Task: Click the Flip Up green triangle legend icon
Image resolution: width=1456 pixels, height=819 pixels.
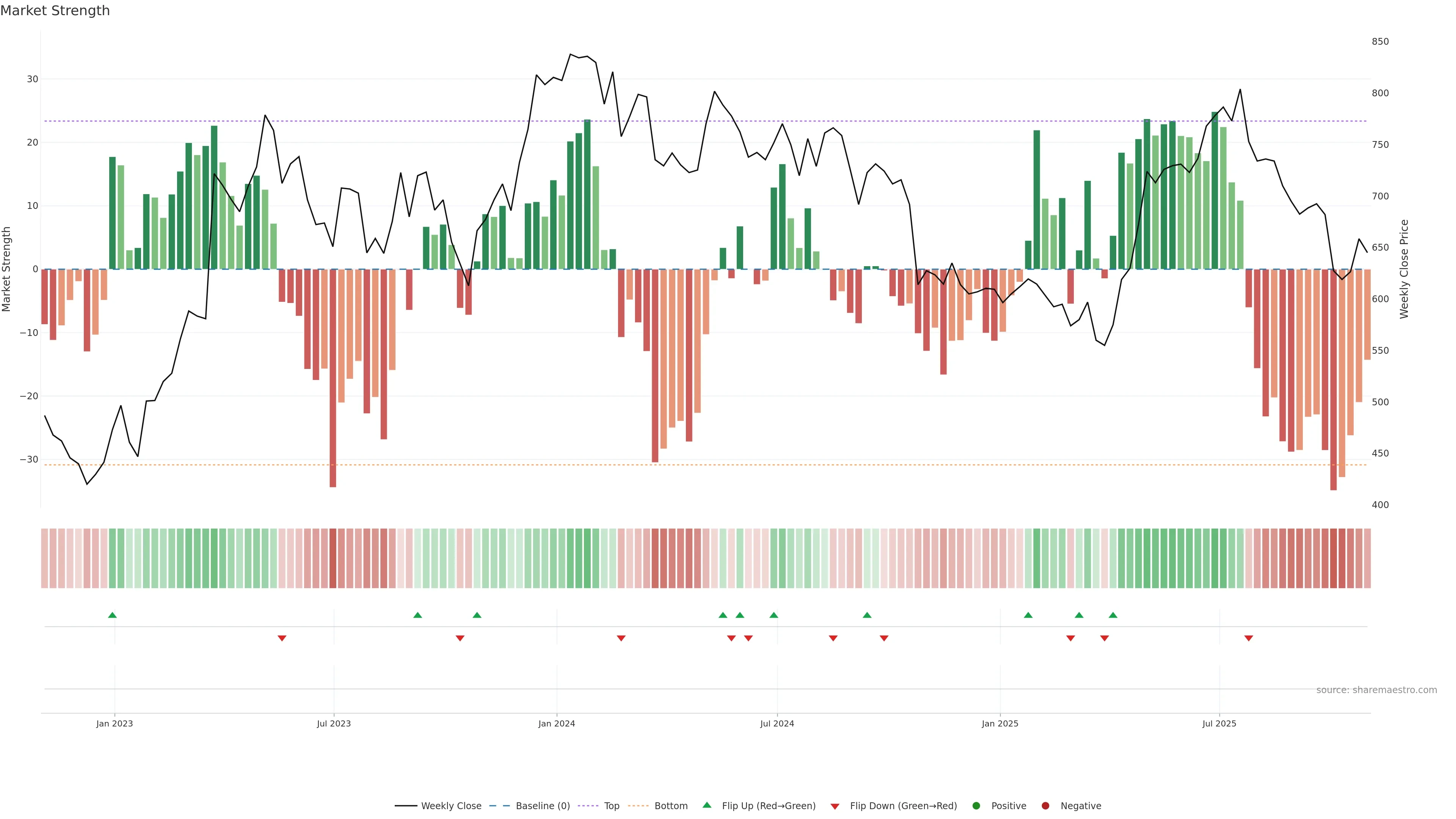Action: point(706,805)
